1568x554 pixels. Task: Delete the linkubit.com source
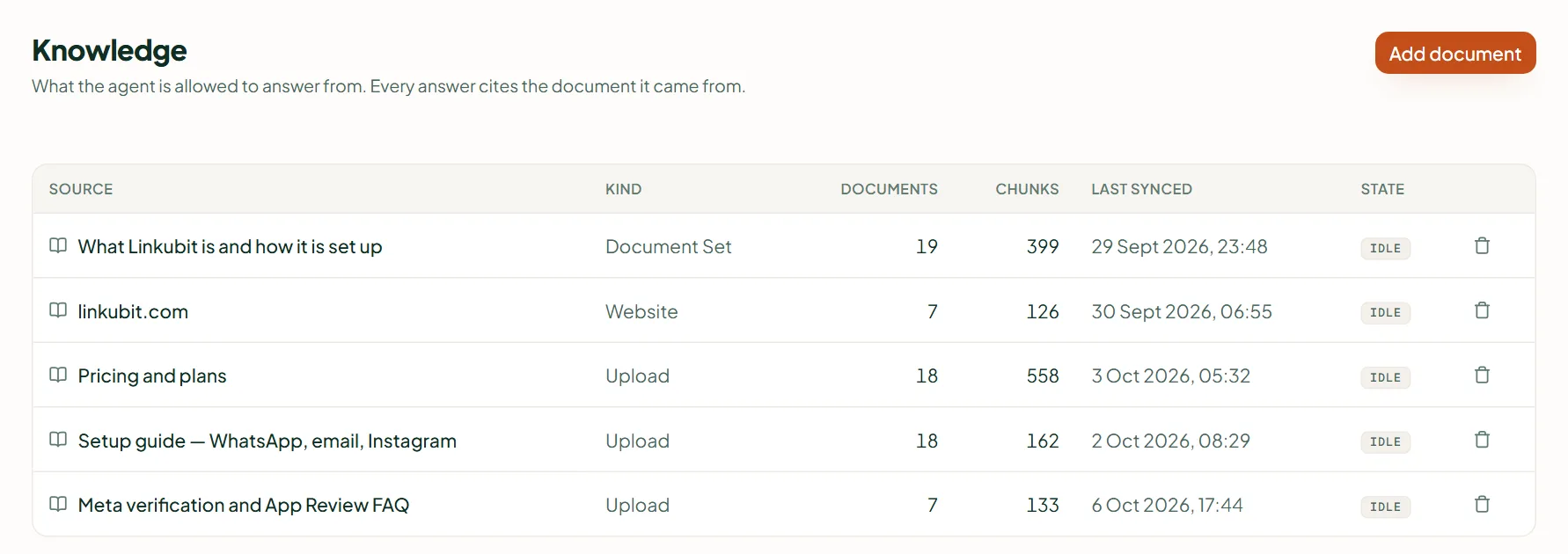[1482, 310]
